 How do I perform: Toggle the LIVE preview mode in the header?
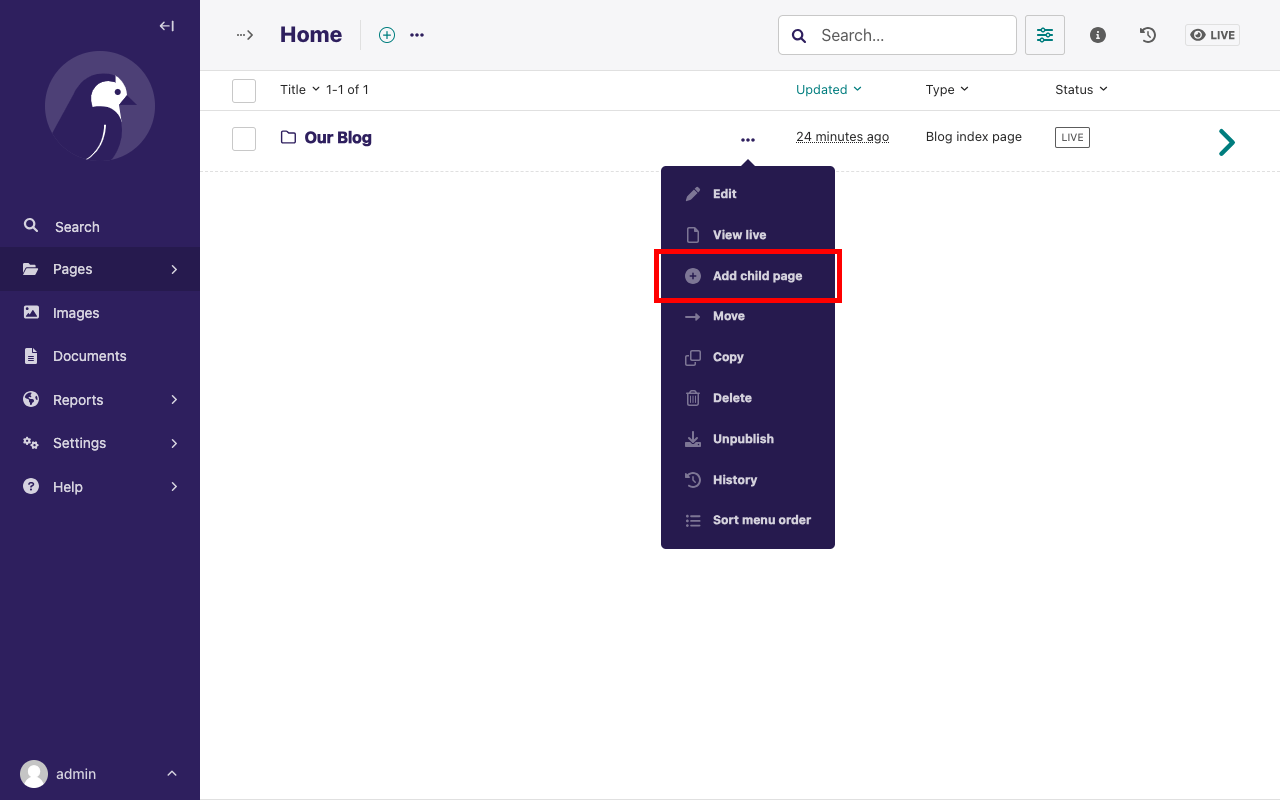1211,34
